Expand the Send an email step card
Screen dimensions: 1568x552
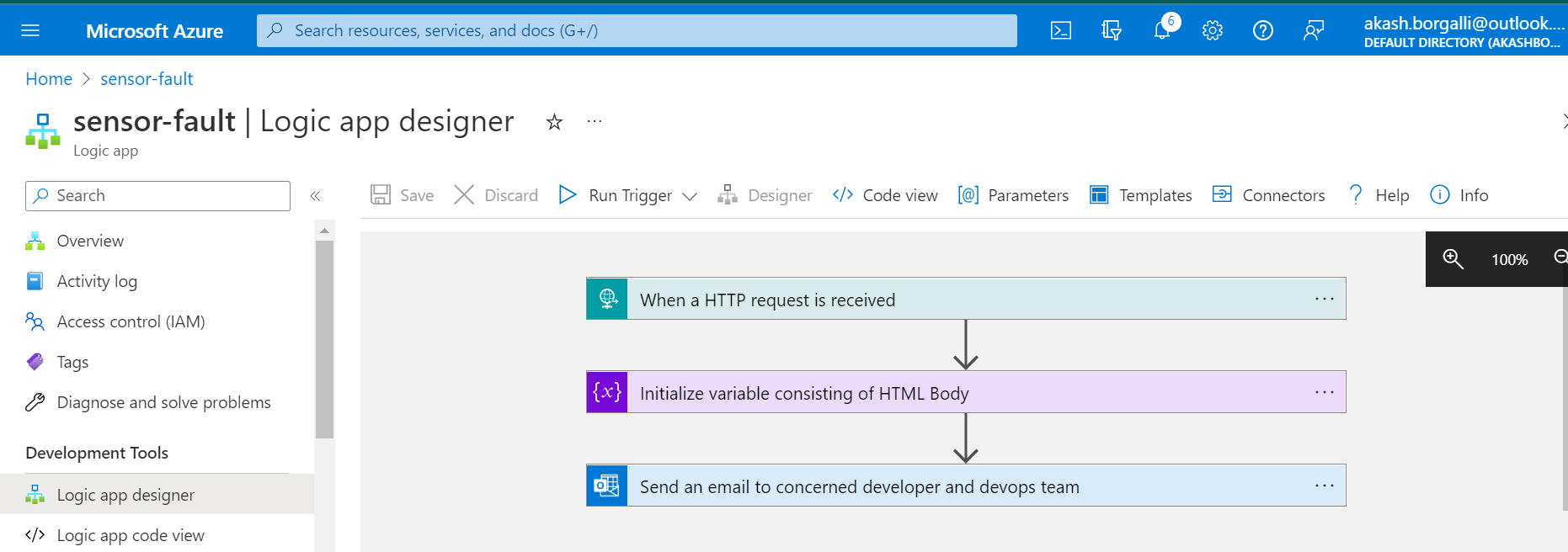click(x=966, y=486)
